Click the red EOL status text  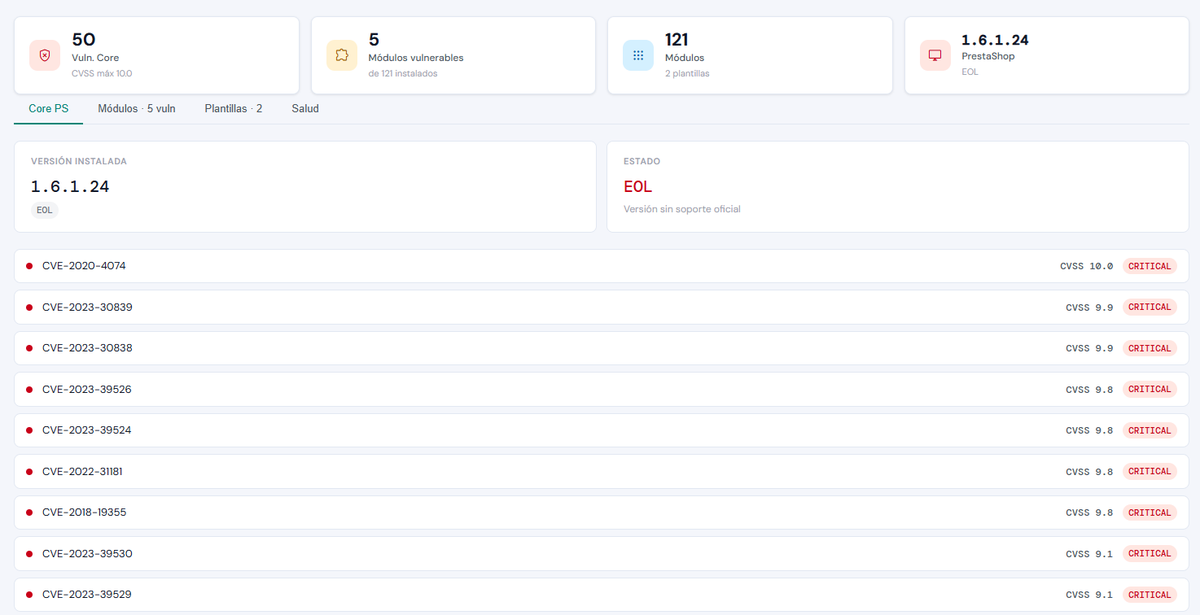pyautogui.click(x=638, y=186)
